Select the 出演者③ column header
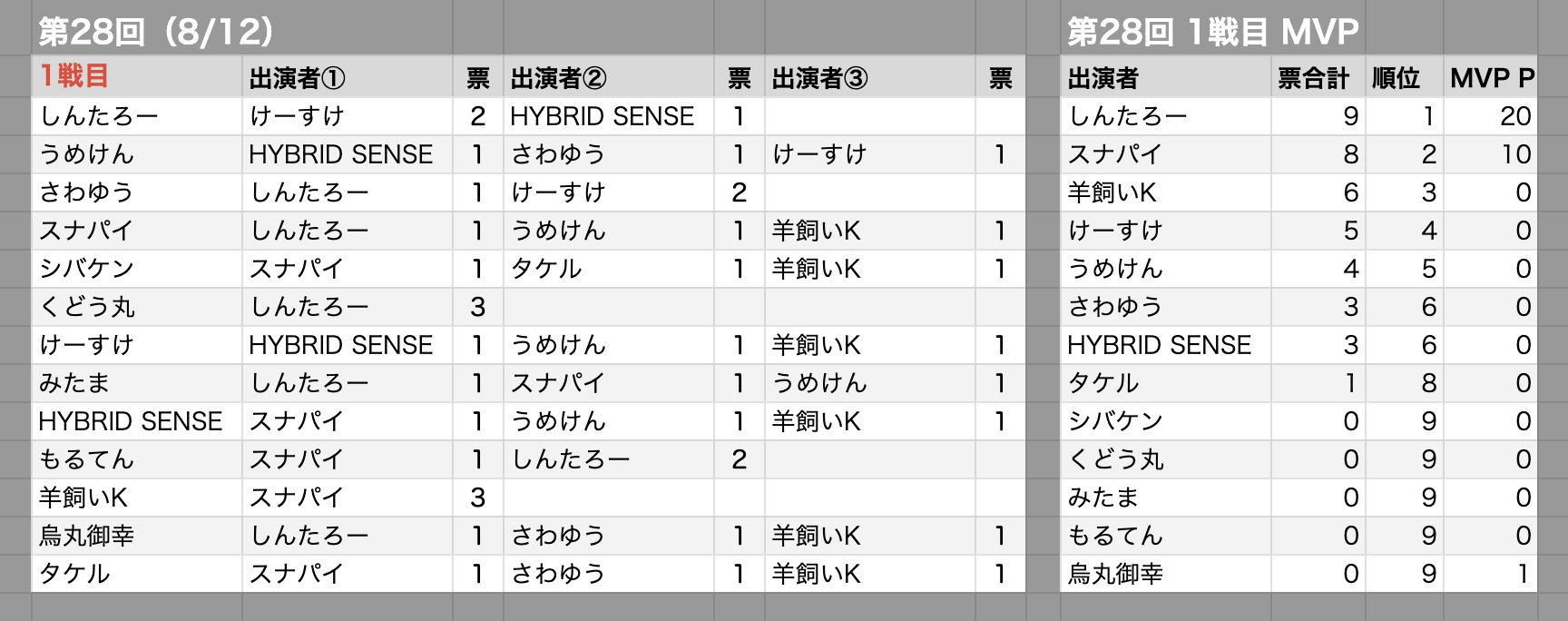The height and width of the screenshot is (621, 1568). point(870,77)
